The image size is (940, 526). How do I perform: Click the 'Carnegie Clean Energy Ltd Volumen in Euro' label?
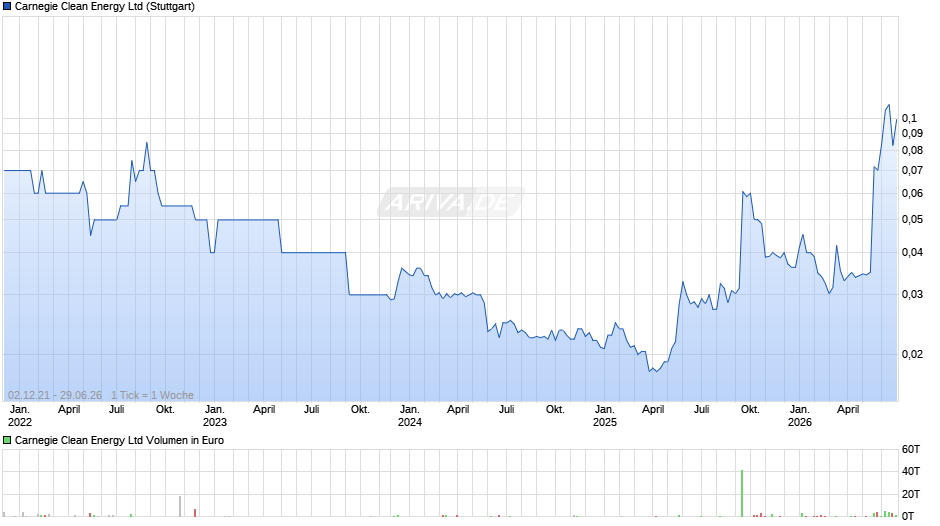(119, 440)
